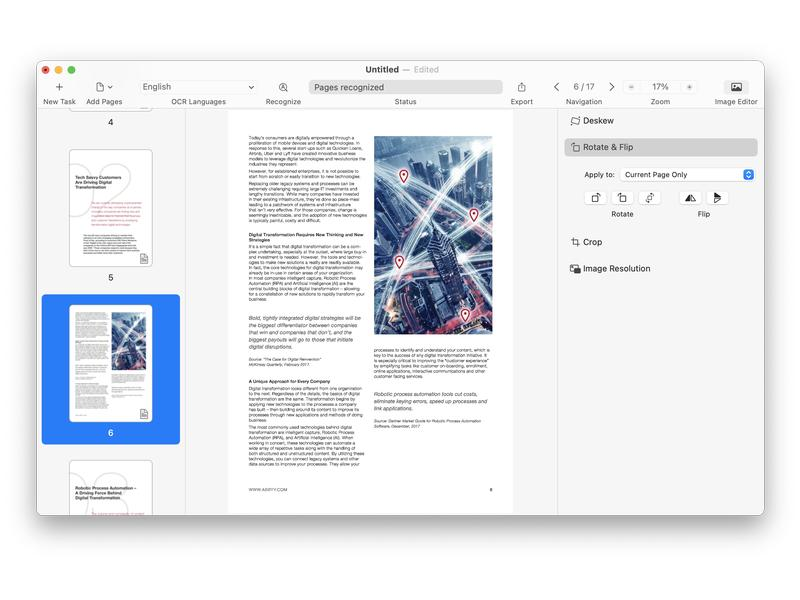Click the zoom in plus button
This screenshot has width=800, height=600.
[689, 87]
